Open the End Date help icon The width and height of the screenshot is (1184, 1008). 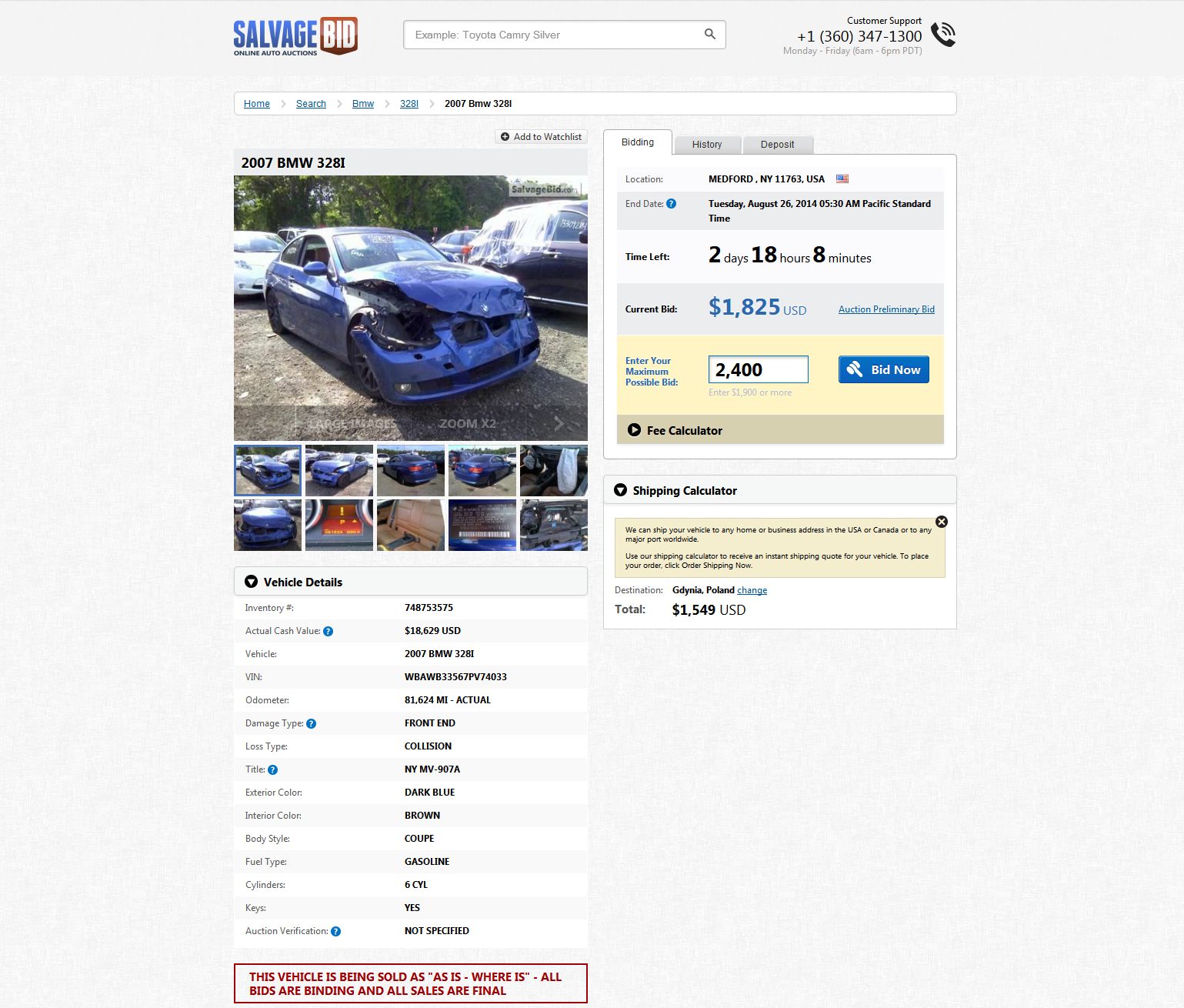click(671, 204)
